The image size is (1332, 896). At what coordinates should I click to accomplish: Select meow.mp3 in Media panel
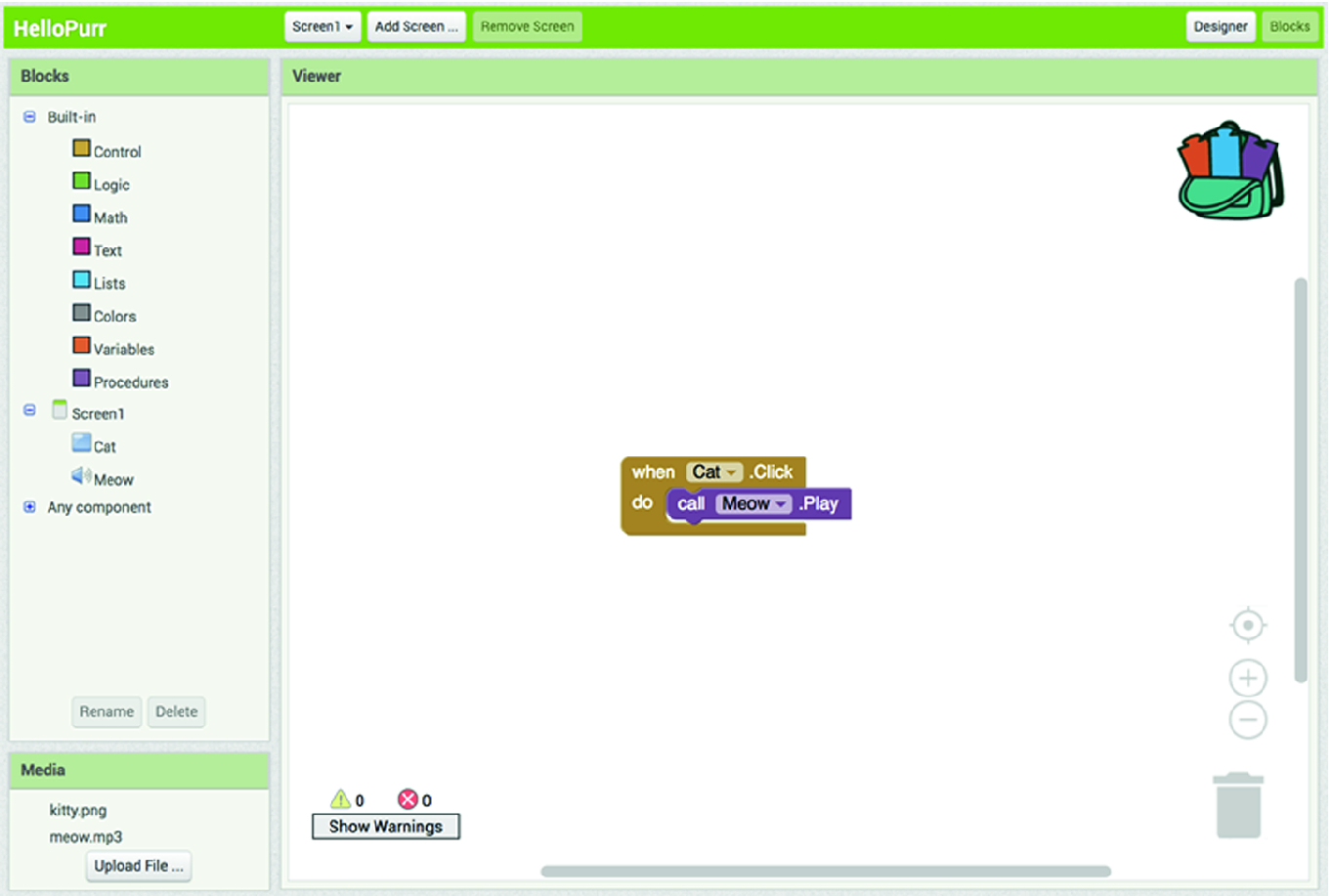pos(86,837)
